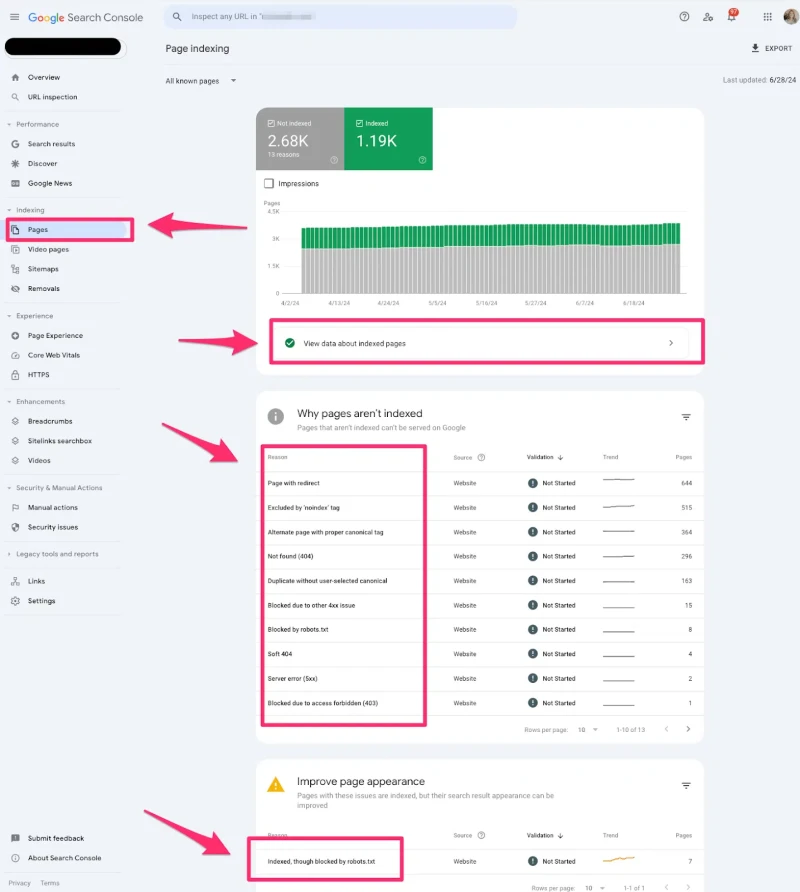
Task: Open the Page with redirect row
Action: click(480, 483)
